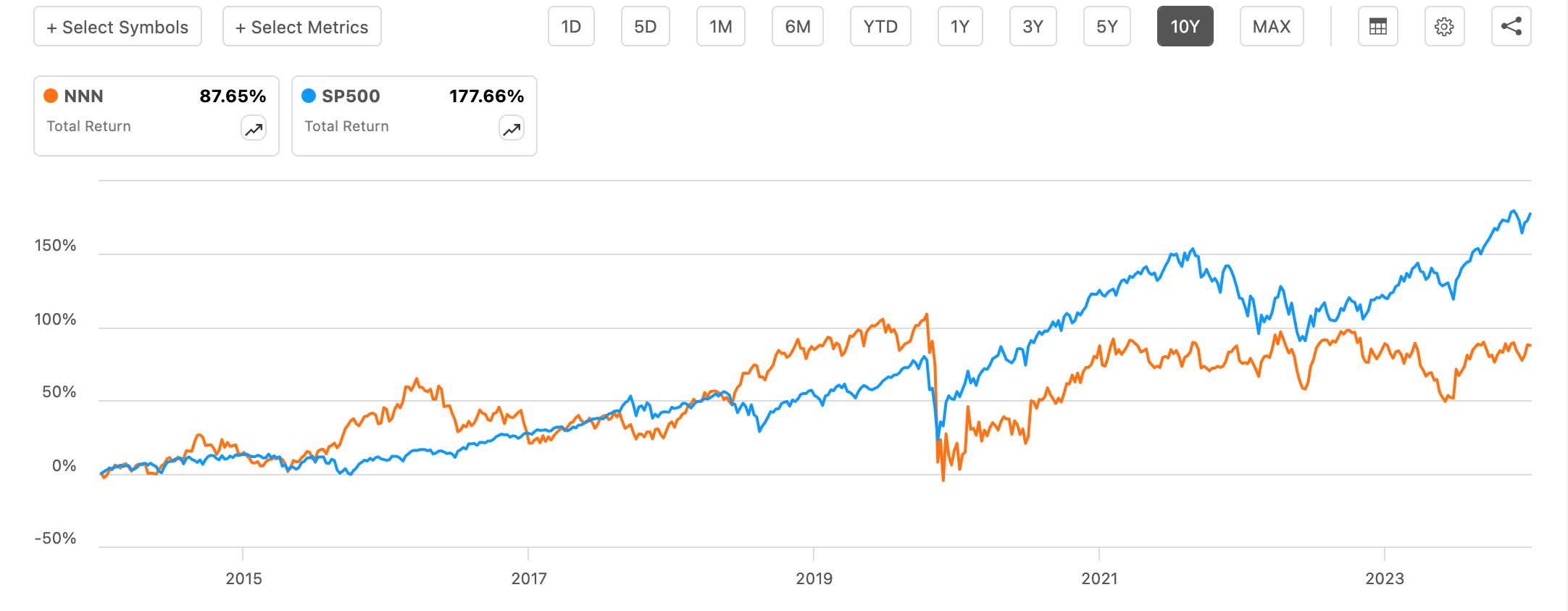Select the 6M time range
This screenshot has width=1568, height=611.
(x=797, y=25)
